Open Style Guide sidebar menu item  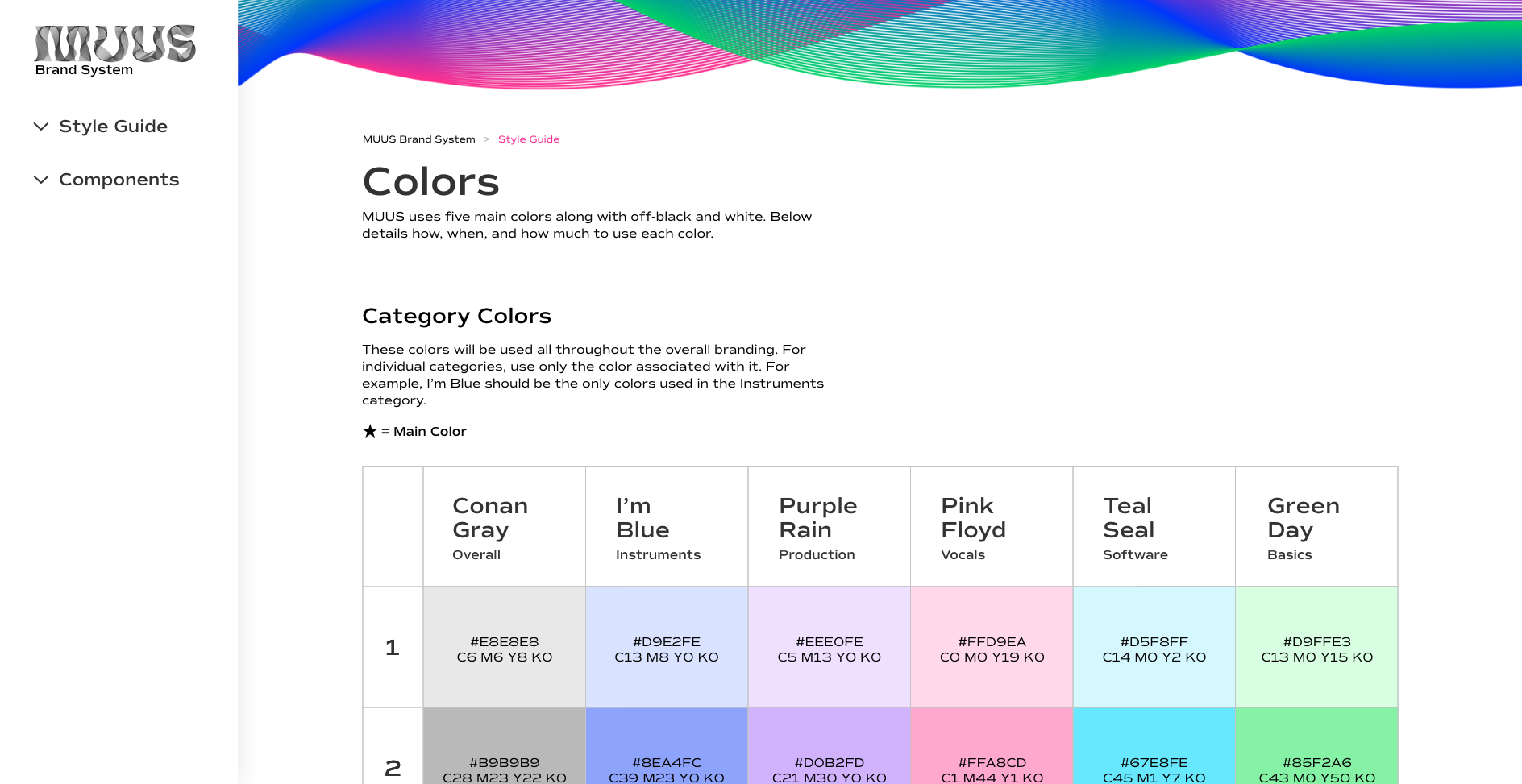pyautogui.click(x=113, y=127)
